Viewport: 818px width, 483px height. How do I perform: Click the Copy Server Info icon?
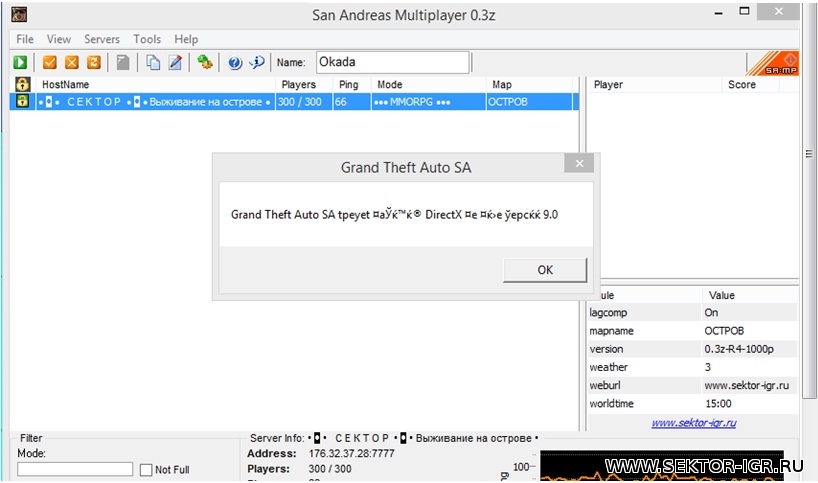coord(153,63)
